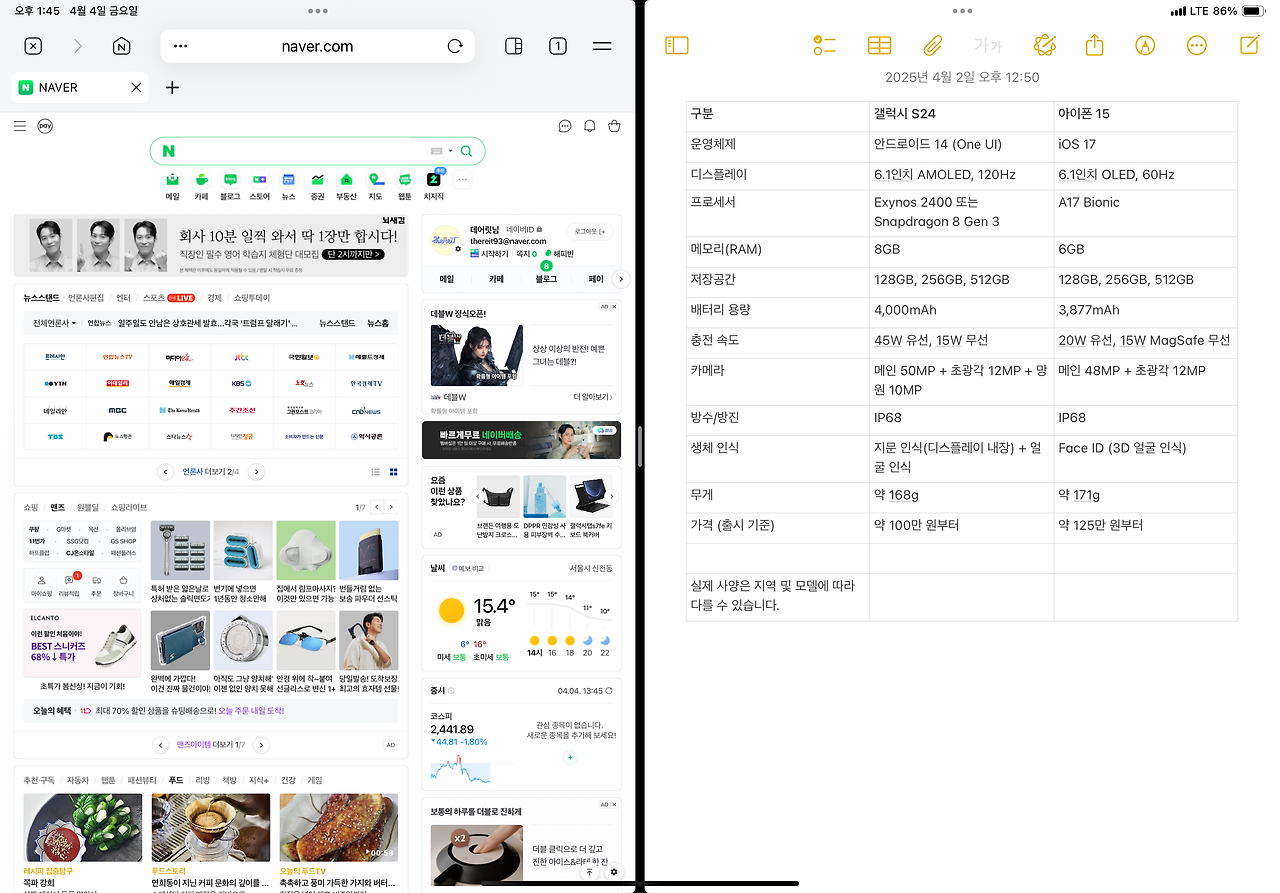Go to browser home page

122,46
